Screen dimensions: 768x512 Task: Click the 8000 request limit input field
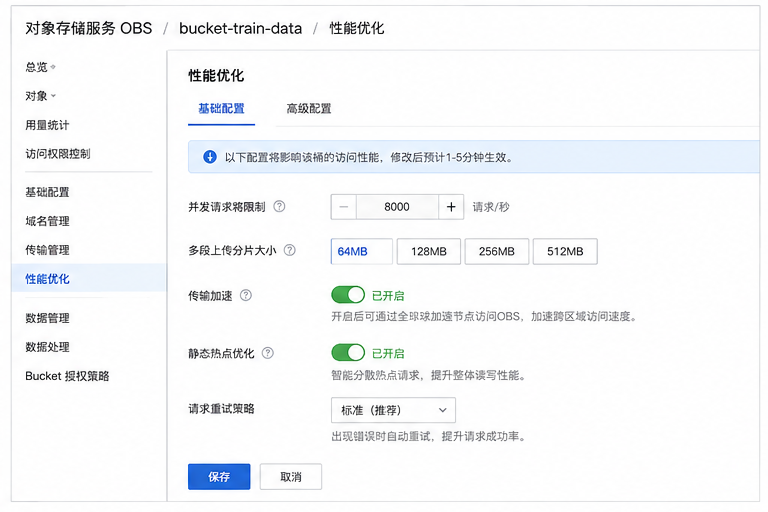point(397,207)
